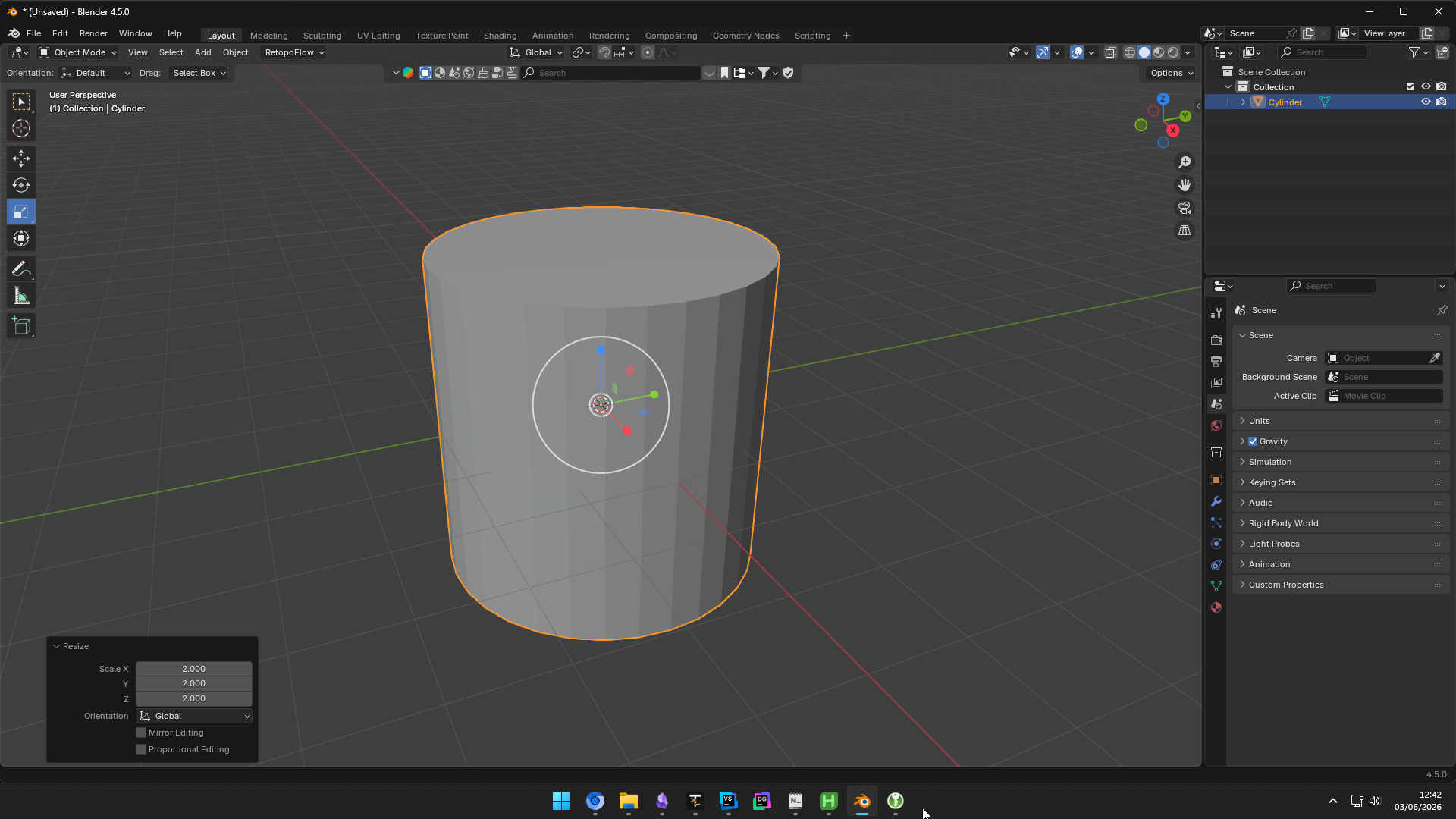Open File Explorer from the taskbar
Screen dimensions: 1456x819
pyautogui.click(x=628, y=801)
